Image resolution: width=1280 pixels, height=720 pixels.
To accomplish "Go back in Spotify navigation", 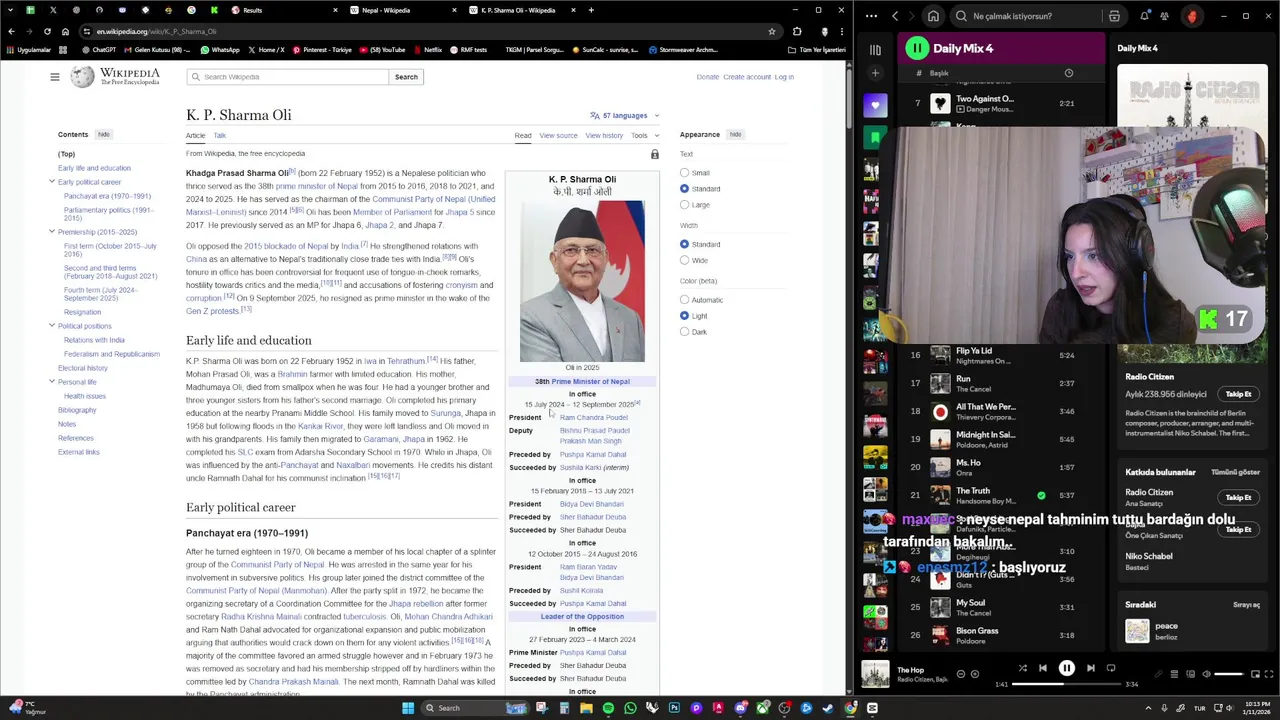I will pos(895,16).
